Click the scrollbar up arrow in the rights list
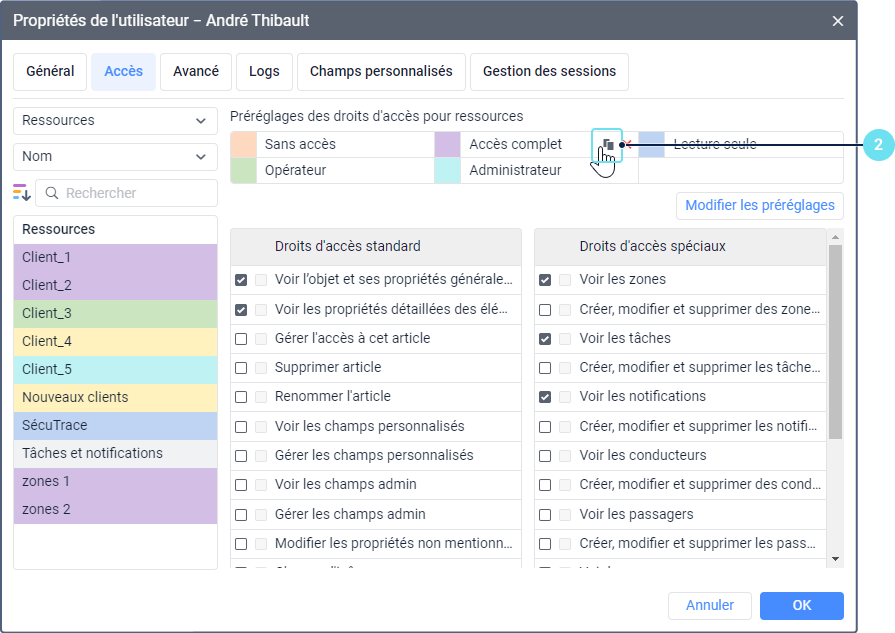895x633 pixels. click(x=836, y=237)
